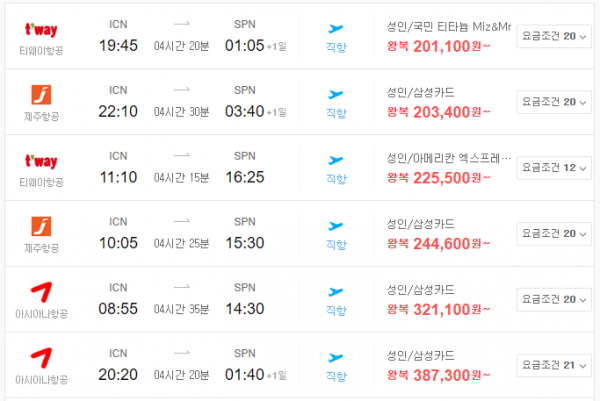Select the round-trip 201,100원 price

coord(439,46)
